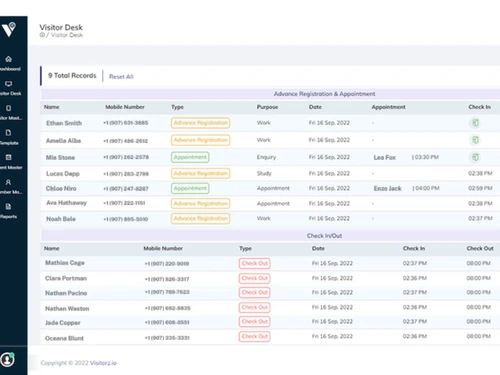This screenshot has width=500, height=375.
Task: Select the name Amelia Alba
Action: [63, 141]
